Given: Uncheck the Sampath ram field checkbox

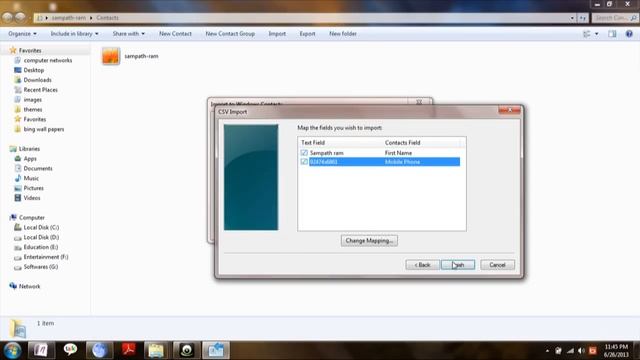Looking at the screenshot, I should tap(304, 153).
